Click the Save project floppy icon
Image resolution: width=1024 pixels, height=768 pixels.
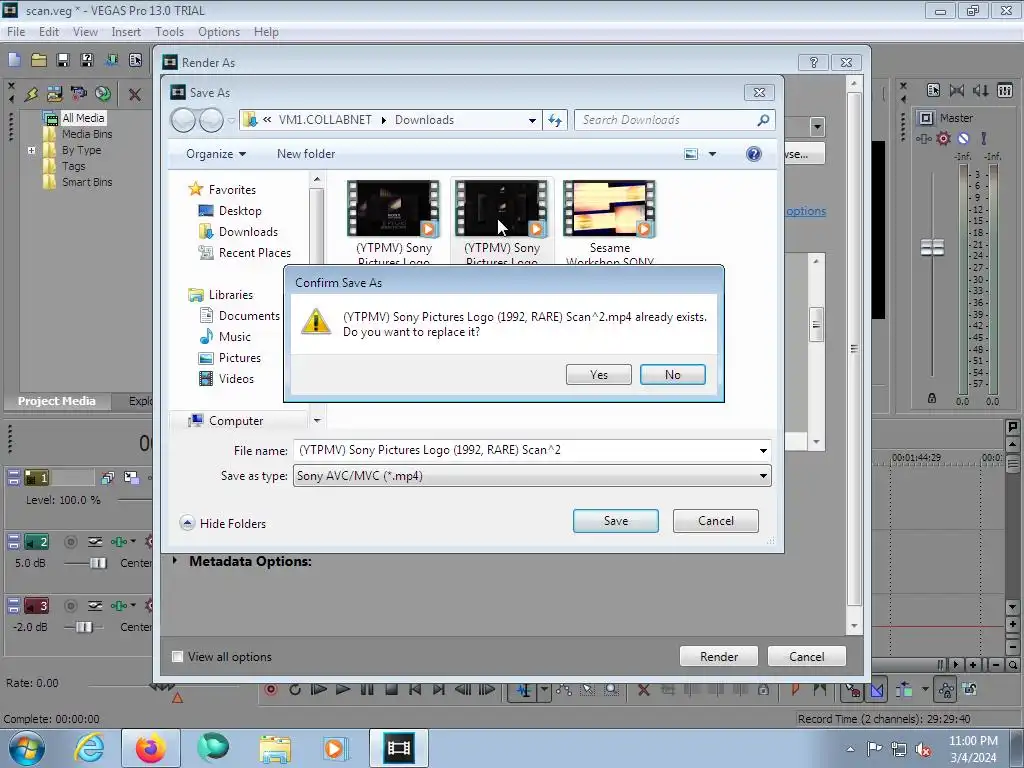tap(63, 61)
